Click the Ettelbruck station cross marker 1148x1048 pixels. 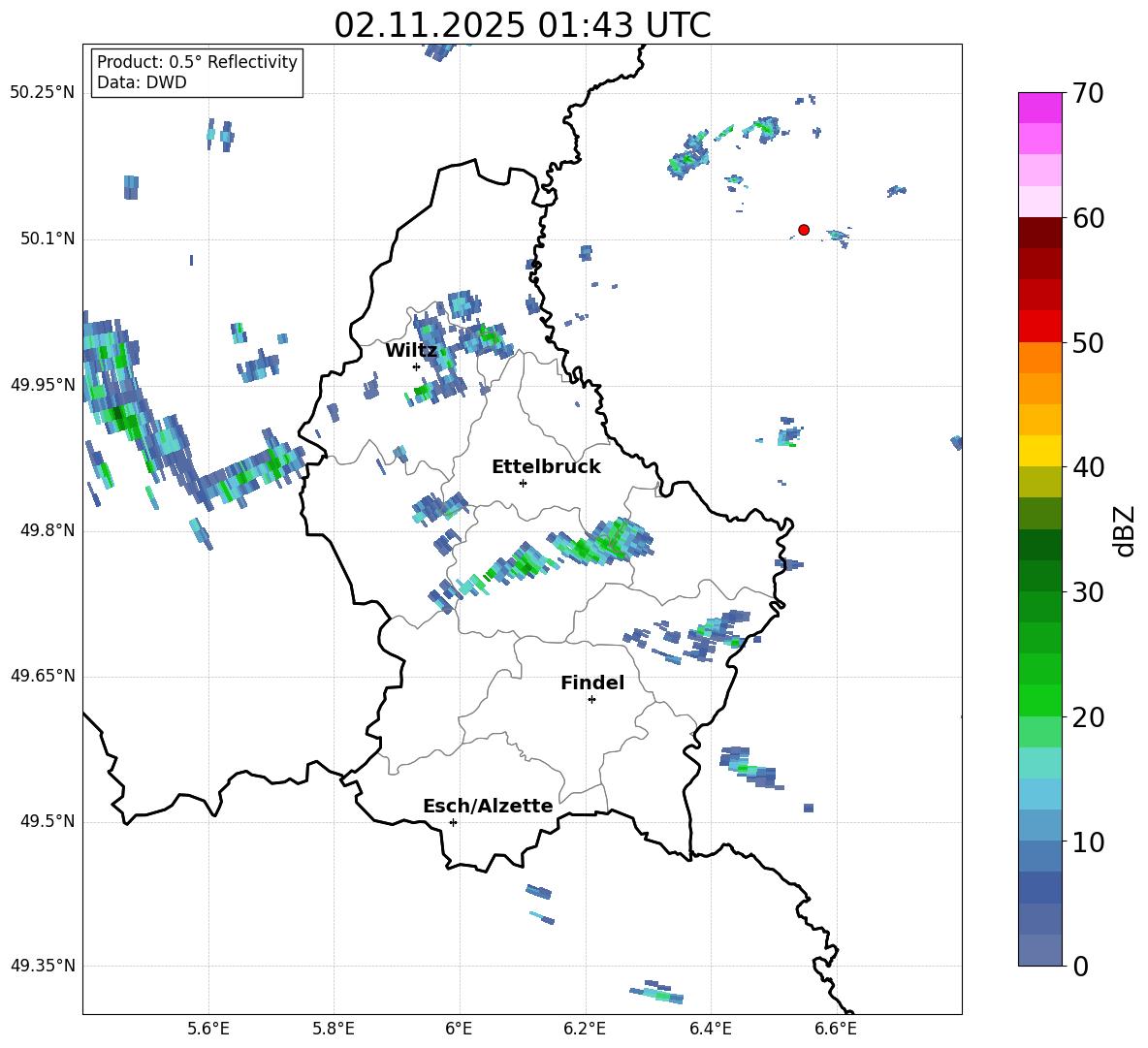click(523, 483)
